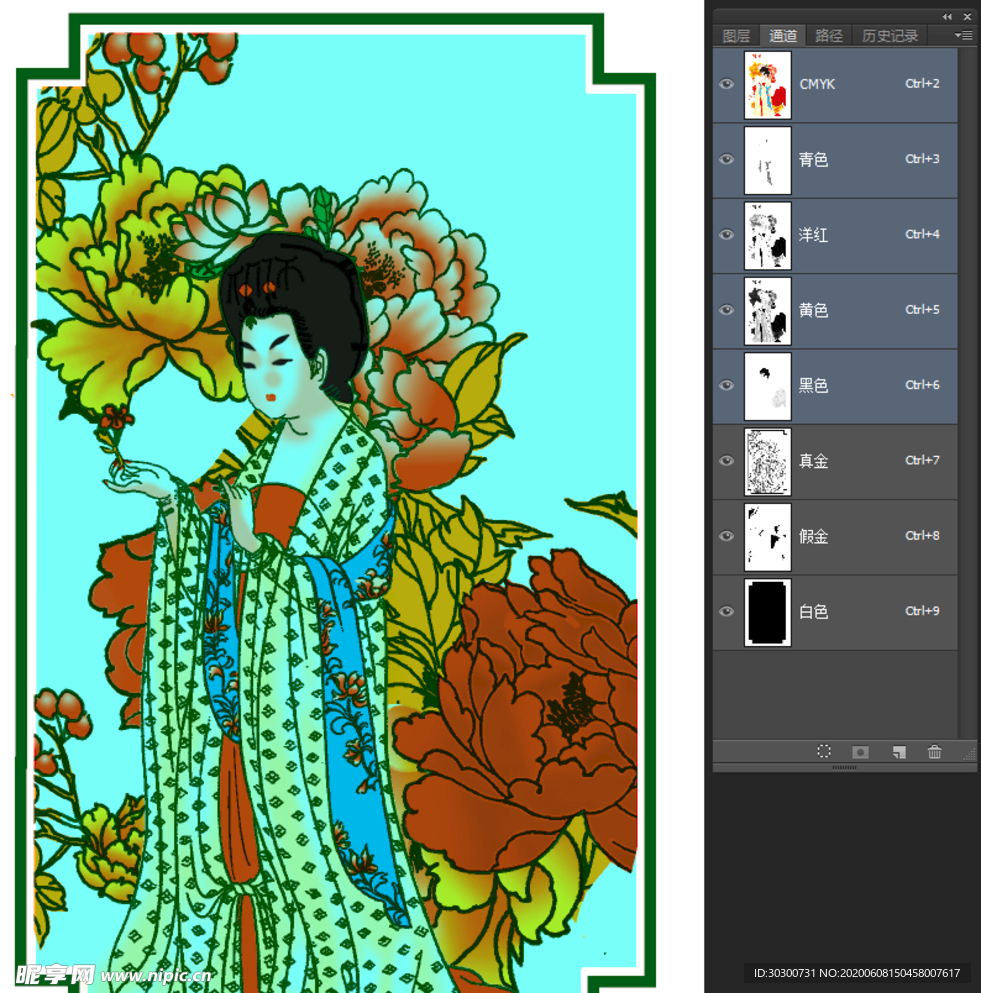Select the 洋红 channel row
Image resolution: width=981 pixels, height=993 pixels.
(850, 235)
